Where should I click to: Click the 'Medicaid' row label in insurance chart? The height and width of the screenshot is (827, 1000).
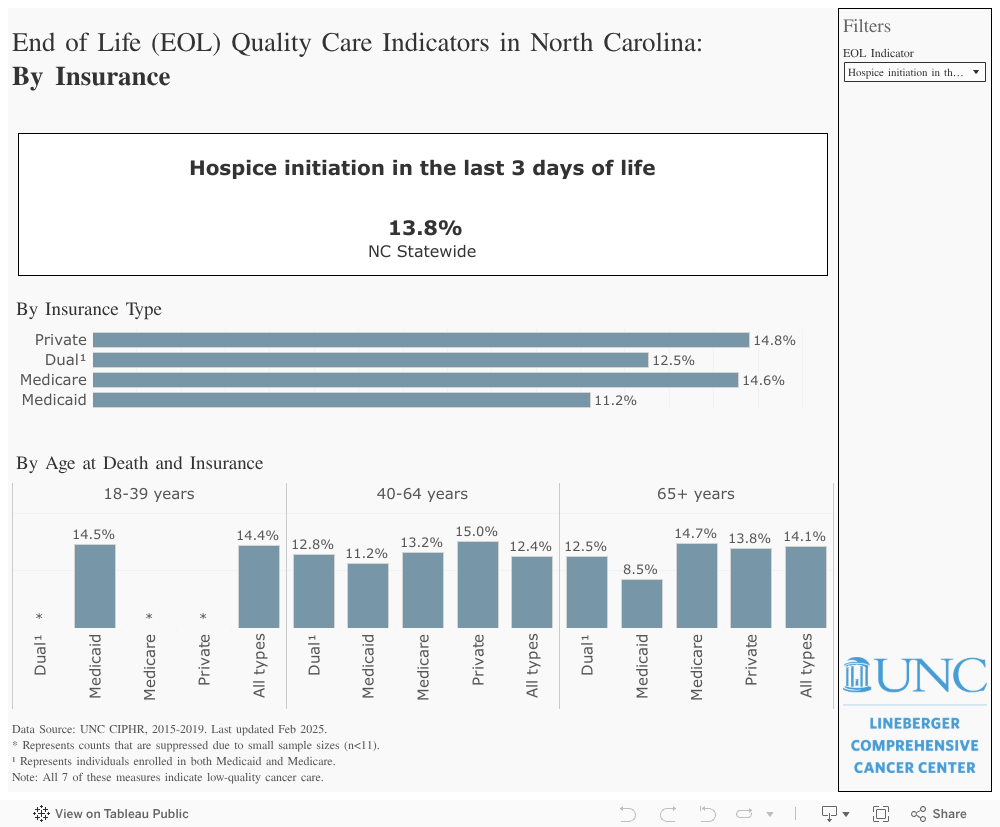click(x=54, y=400)
